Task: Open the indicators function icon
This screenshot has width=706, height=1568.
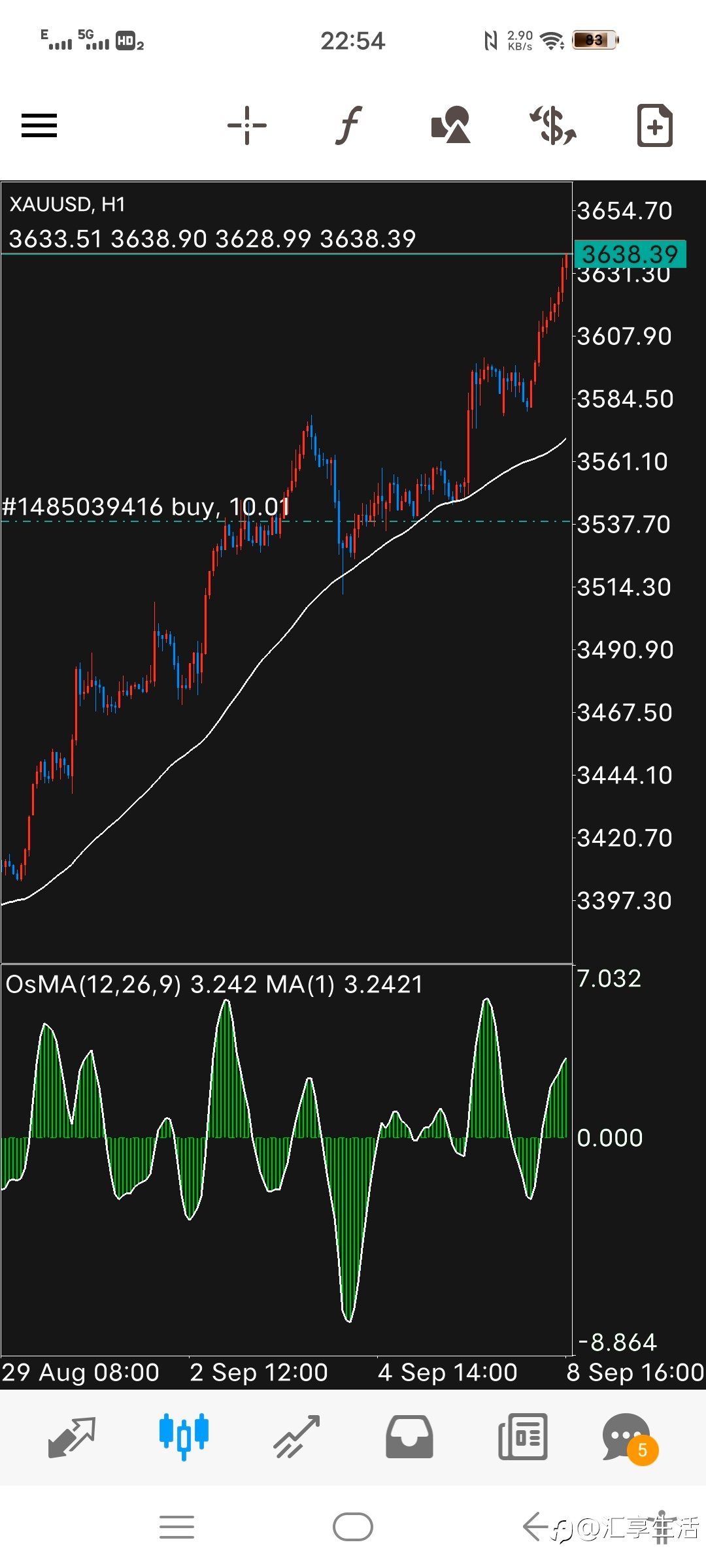Action: pyautogui.click(x=349, y=125)
